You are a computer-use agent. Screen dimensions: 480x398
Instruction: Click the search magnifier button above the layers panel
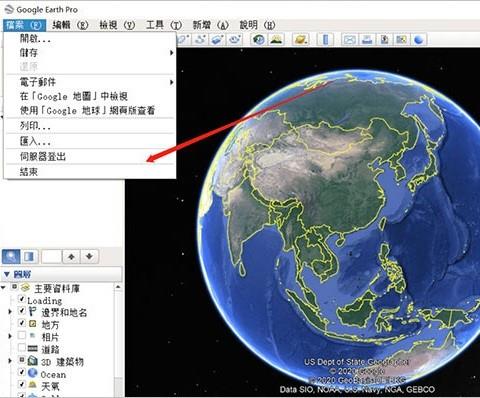pyautogui.click(x=11, y=257)
